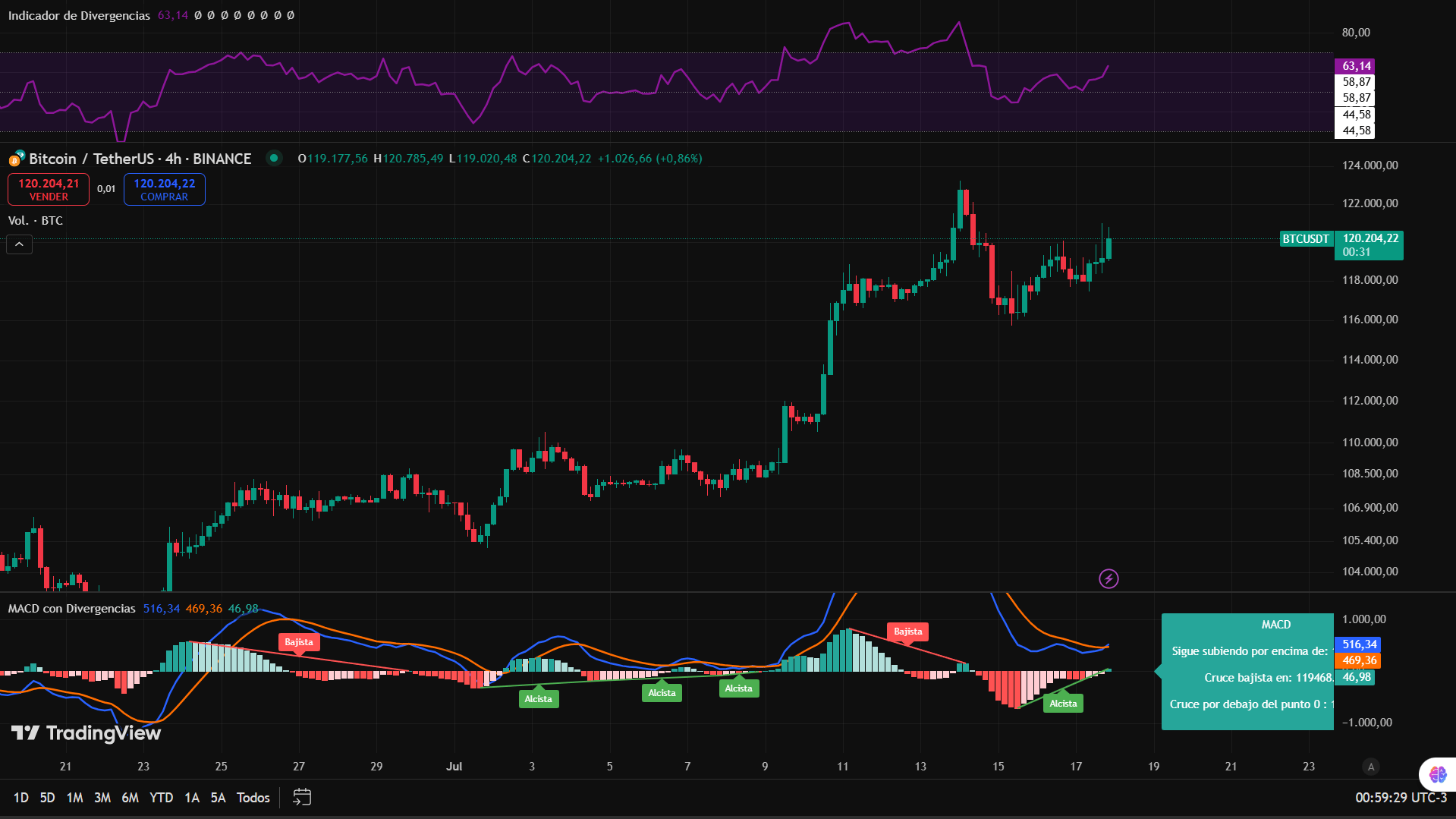Open the Bitcoin / TetherUS symbol title
The height and width of the screenshot is (819, 1456).
(140, 159)
